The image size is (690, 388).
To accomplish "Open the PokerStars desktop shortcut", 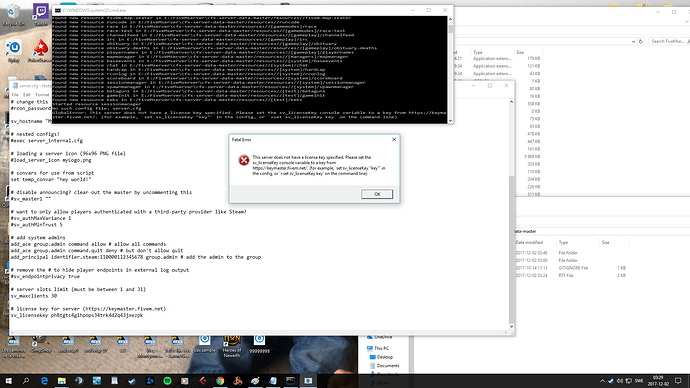I will [41, 51].
